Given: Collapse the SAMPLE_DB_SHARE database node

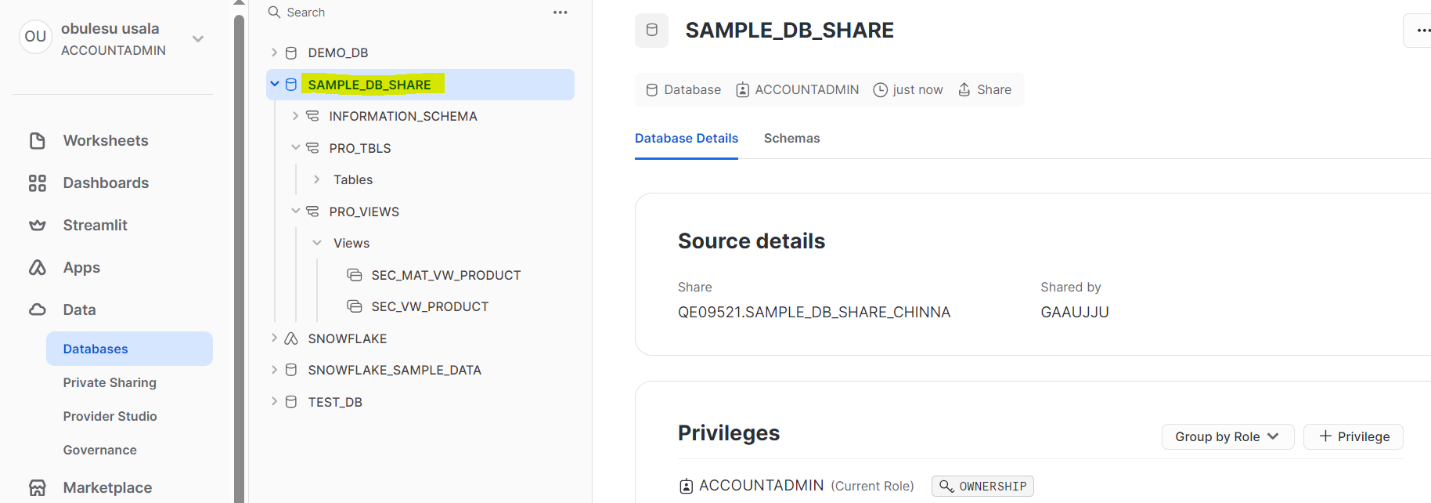Looking at the screenshot, I should tap(274, 85).
